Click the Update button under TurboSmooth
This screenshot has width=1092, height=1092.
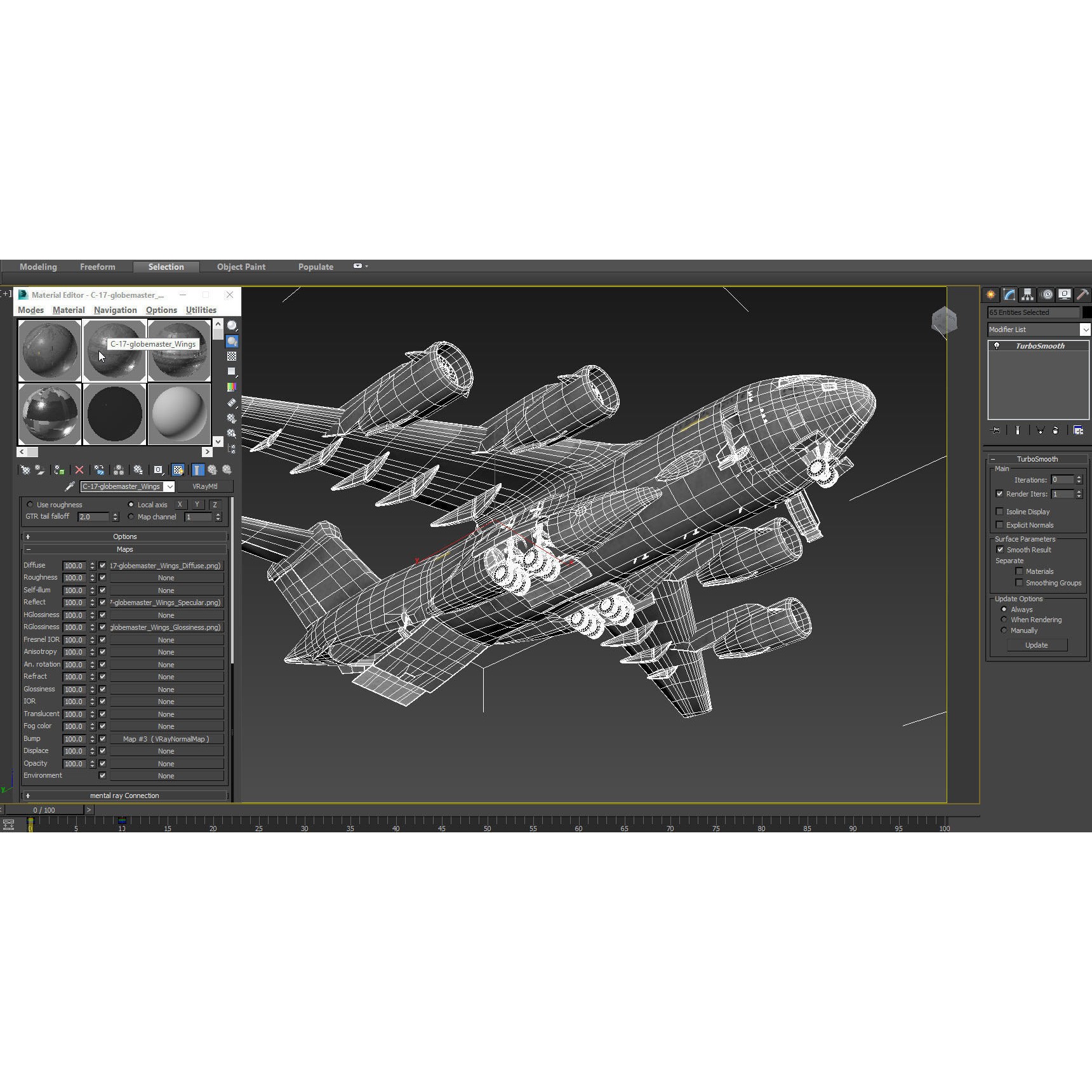tap(1037, 645)
